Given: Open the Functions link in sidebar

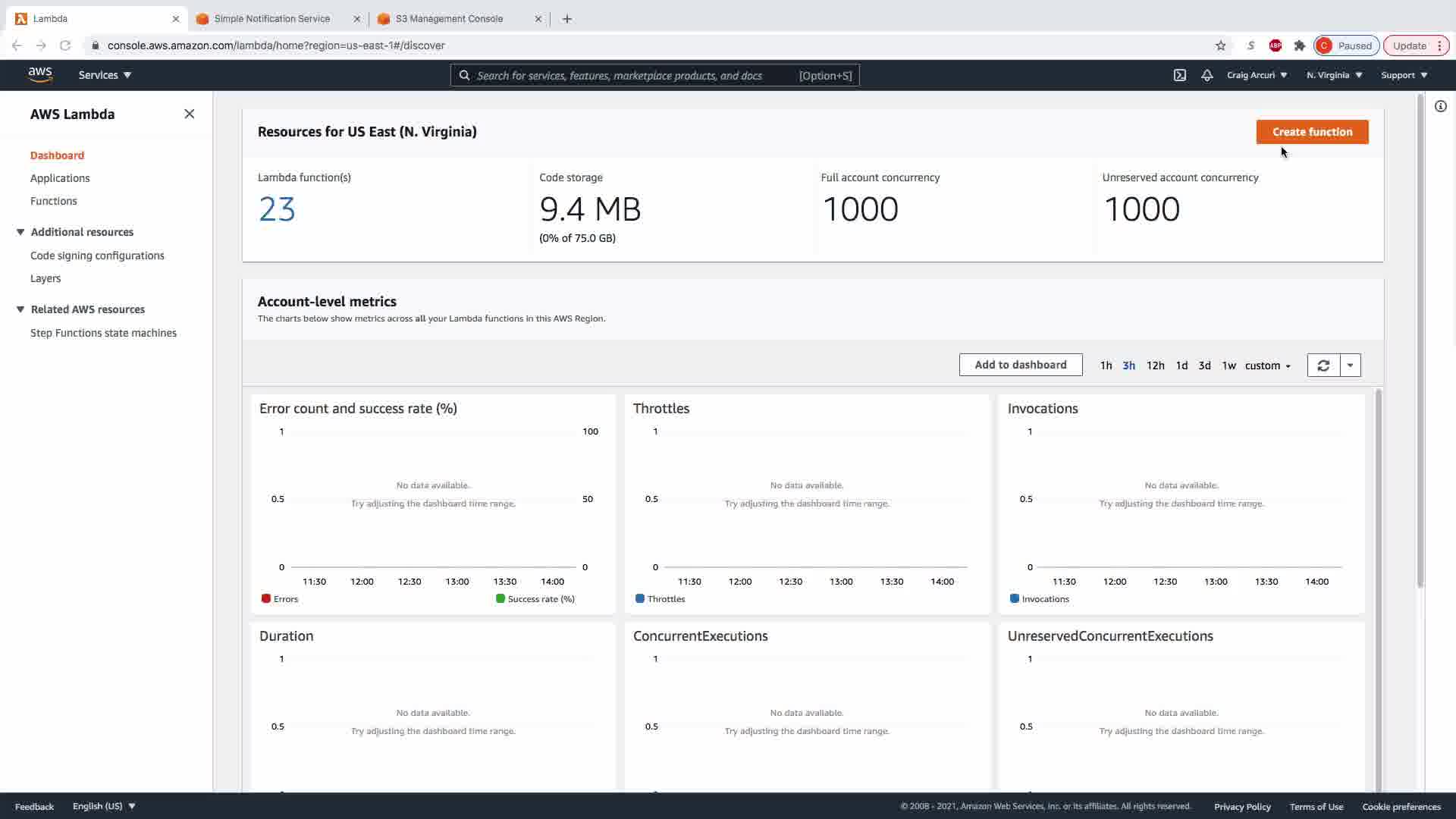Looking at the screenshot, I should [53, 201].
